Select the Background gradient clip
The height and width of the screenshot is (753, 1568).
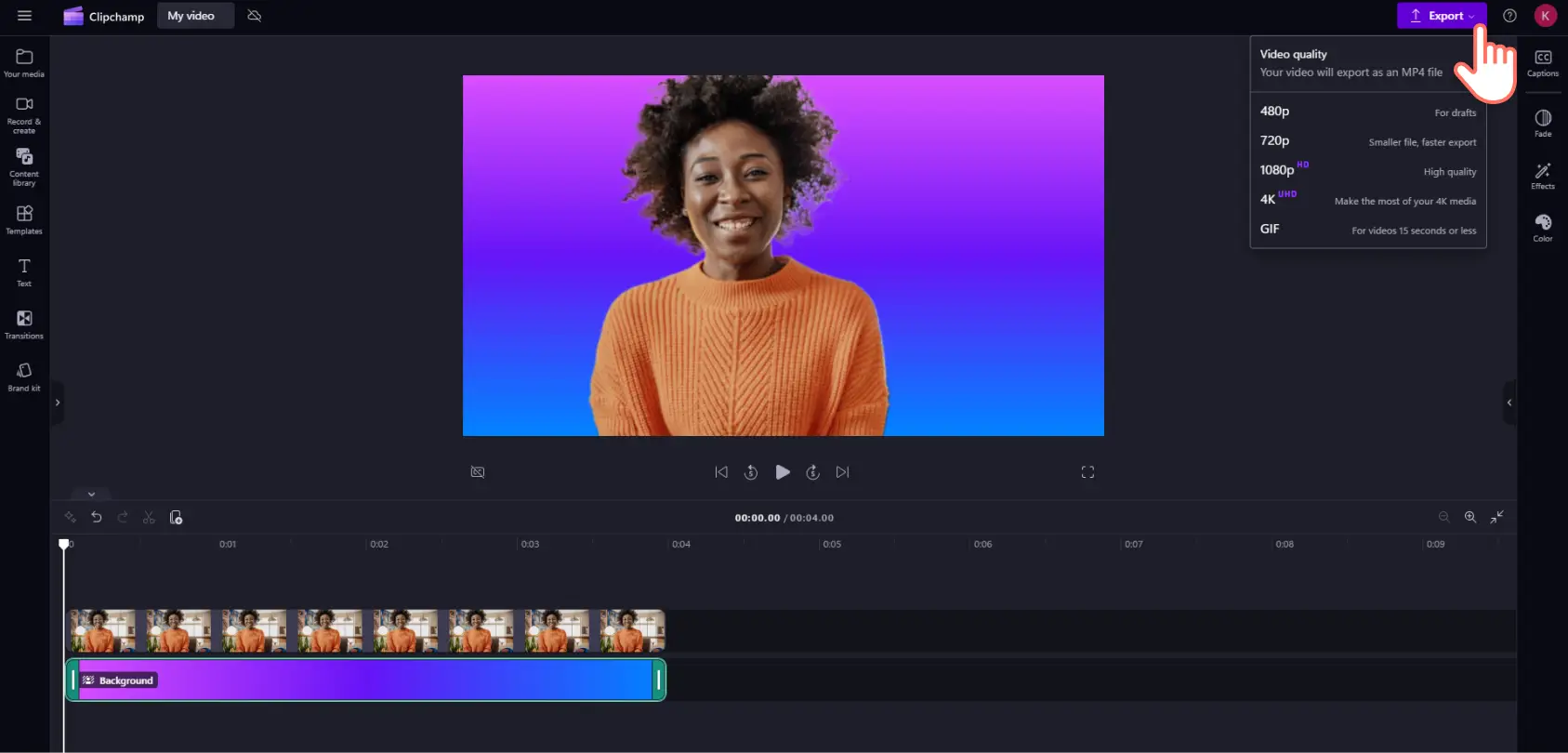point(365,680)
